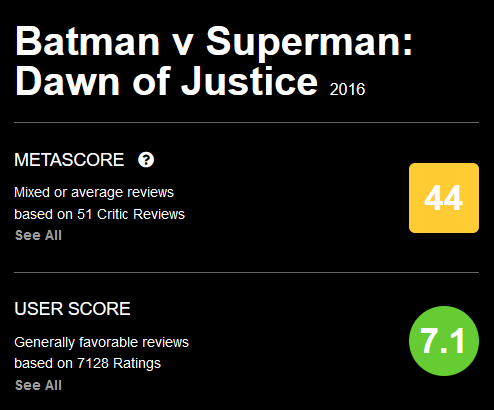Select the 2016 release year label
The image size is (494, 410).
[347, 89]
